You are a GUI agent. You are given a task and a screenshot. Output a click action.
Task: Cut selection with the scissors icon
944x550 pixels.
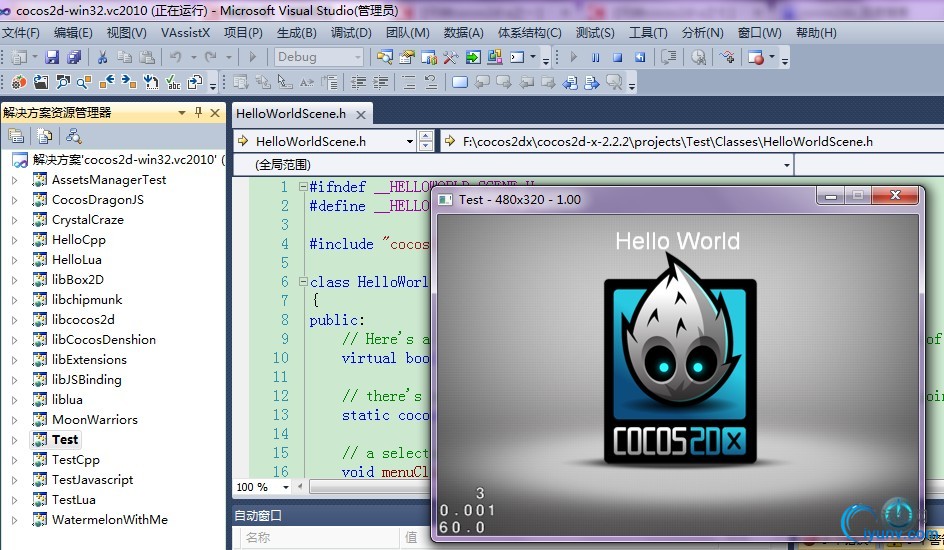point(102,57)
